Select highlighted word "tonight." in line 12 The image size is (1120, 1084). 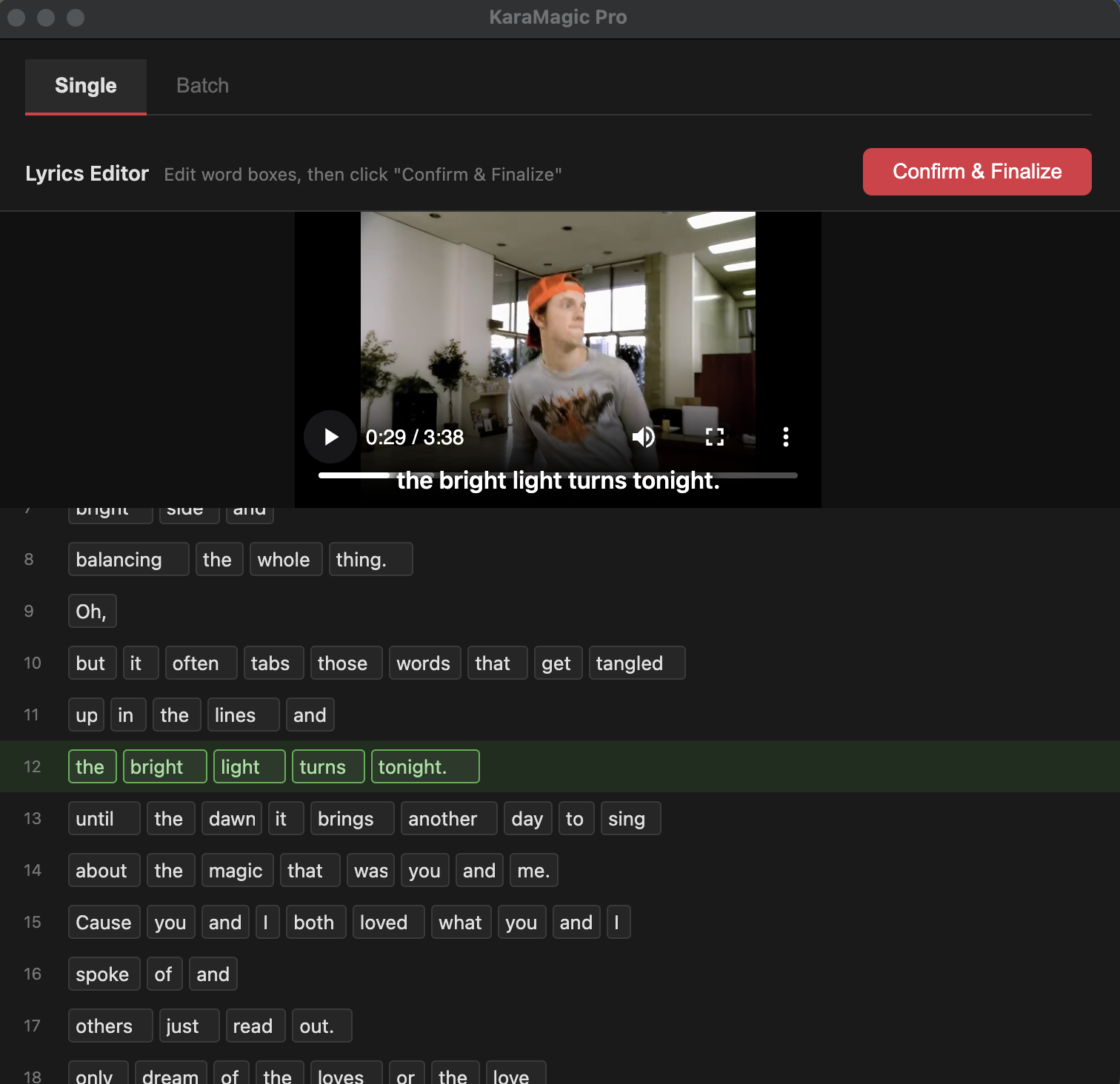coord(425,766)
